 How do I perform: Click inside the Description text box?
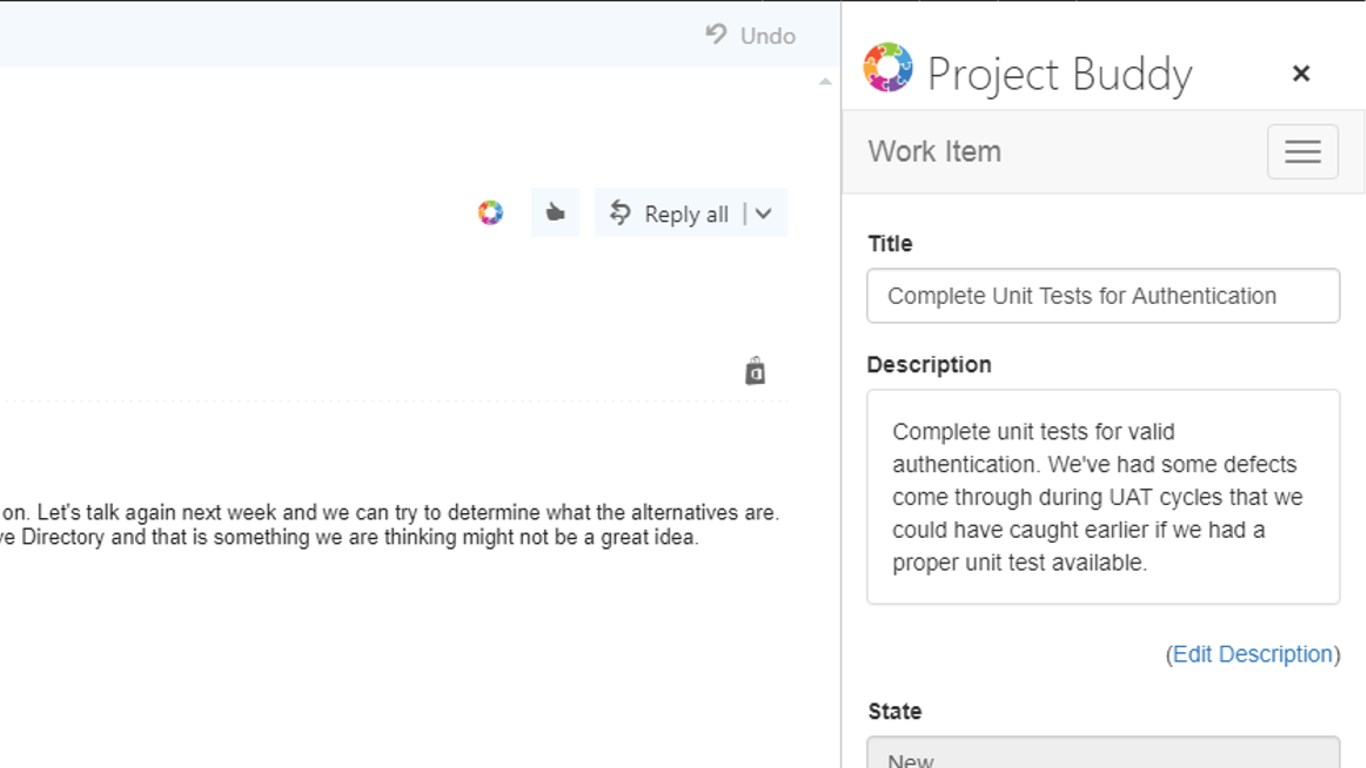(x=1103, y=497)
